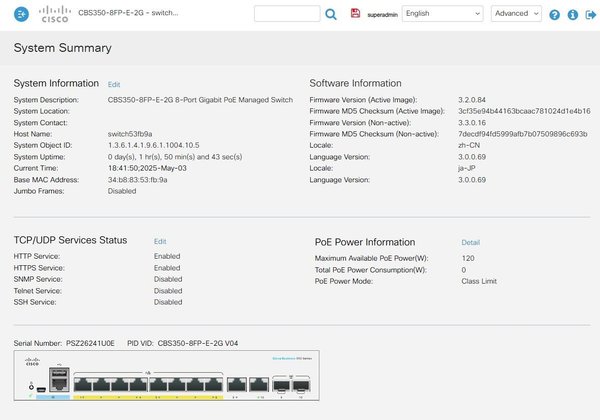Click Edit next to System Information

(114, 85)
